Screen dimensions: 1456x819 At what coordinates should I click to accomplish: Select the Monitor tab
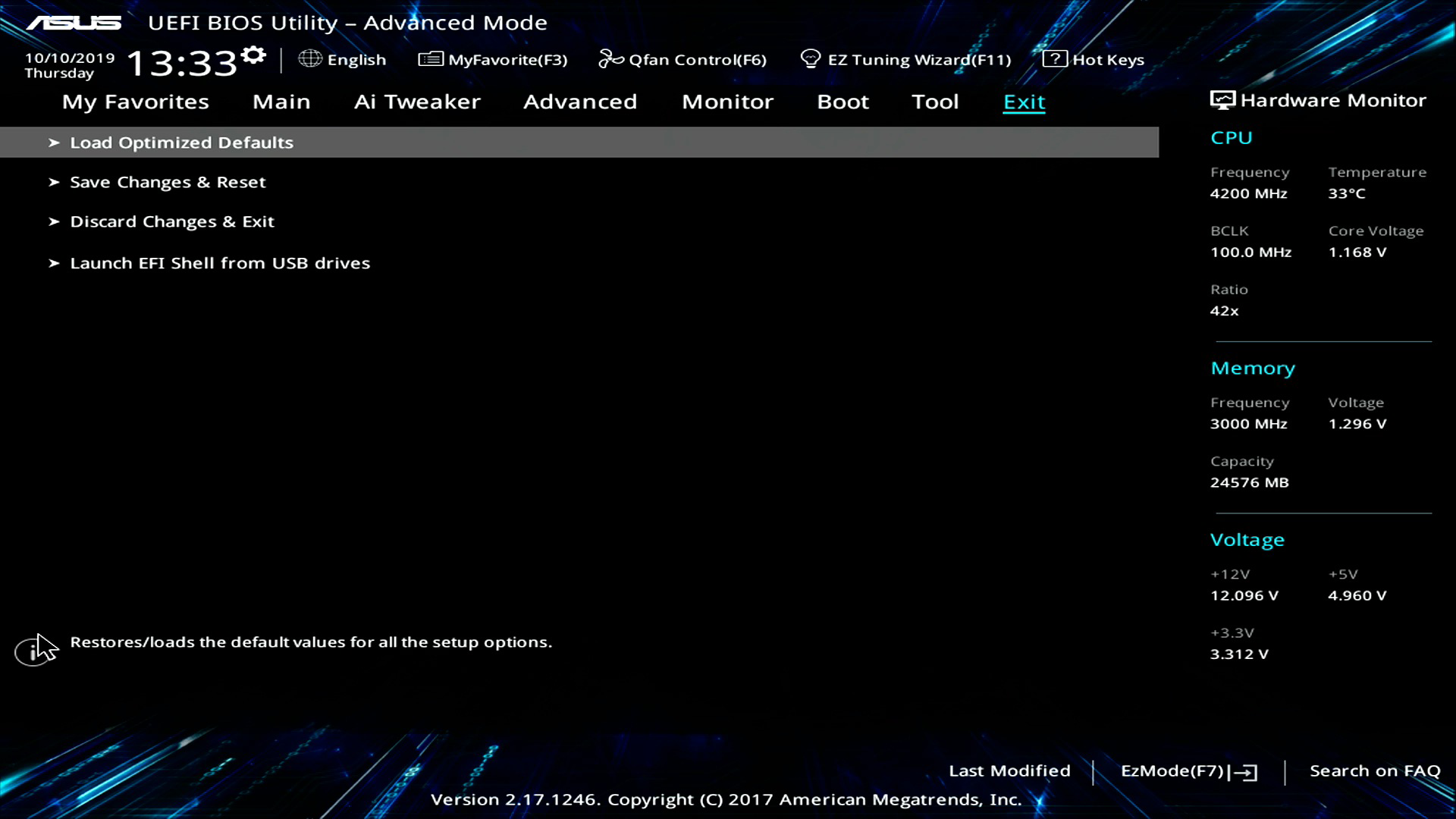[x=727, y=102]
